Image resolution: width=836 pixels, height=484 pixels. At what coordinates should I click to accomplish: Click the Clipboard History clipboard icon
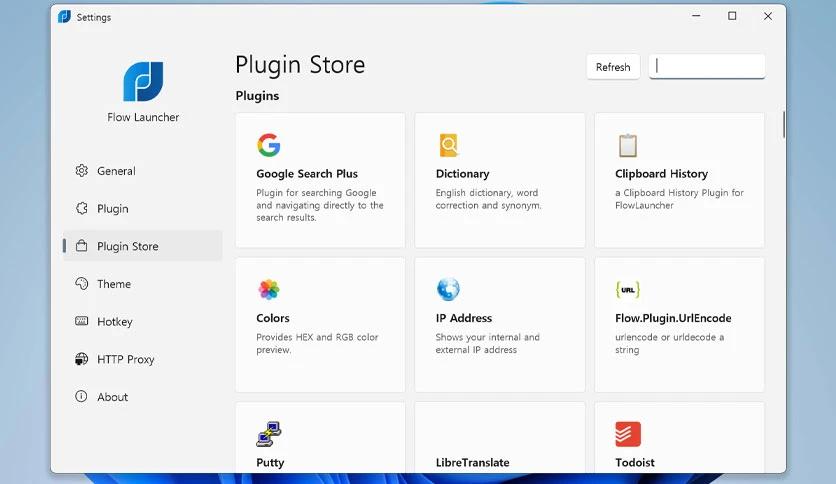pyautogui.click(x=628, y=145)
